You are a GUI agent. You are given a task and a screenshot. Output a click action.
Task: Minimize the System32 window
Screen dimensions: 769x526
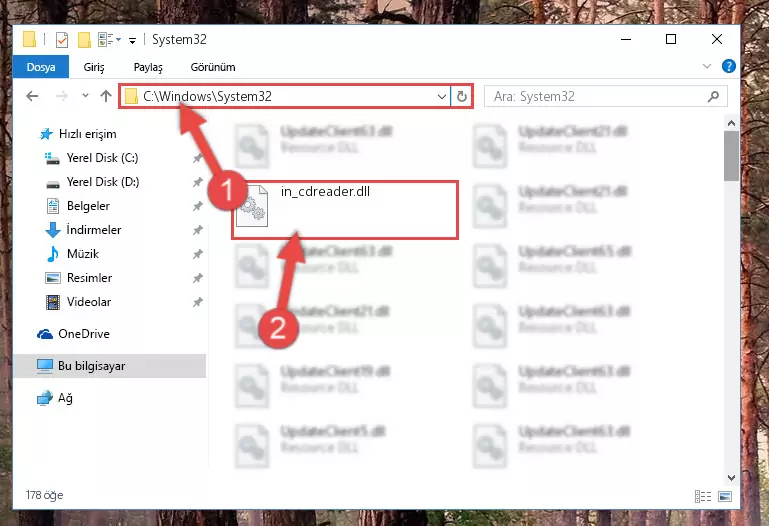(626, 39)
